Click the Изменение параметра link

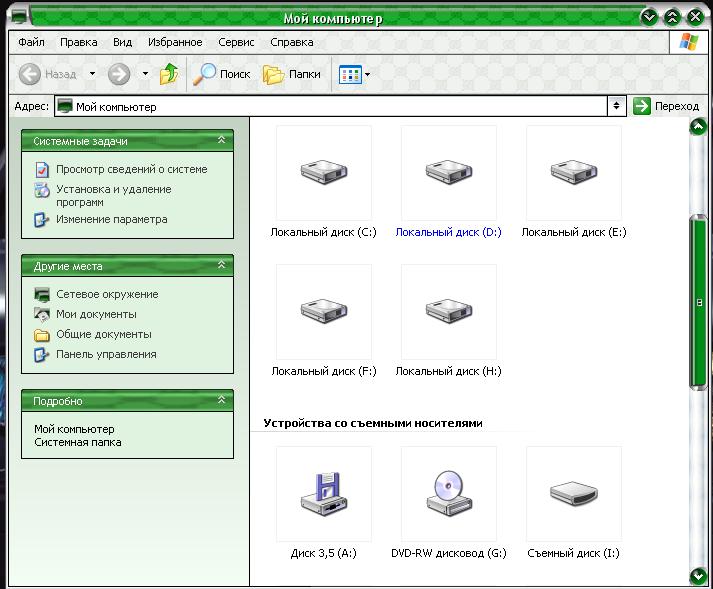[111, 219]
